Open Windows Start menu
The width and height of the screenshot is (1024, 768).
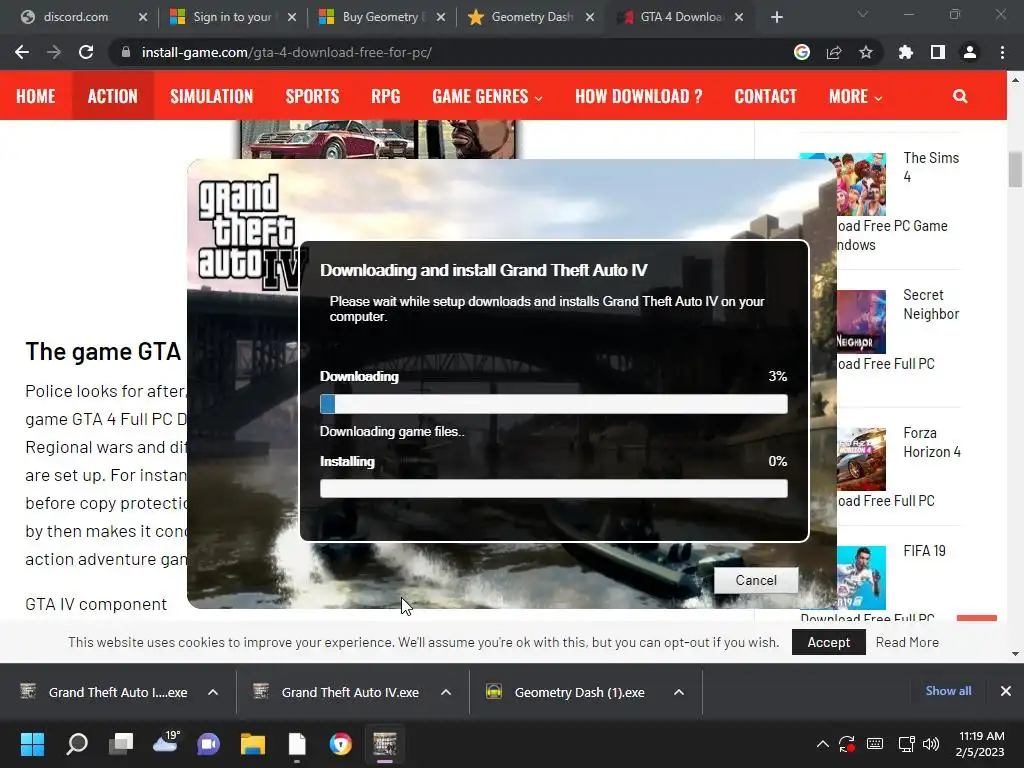tap(32, 744)
